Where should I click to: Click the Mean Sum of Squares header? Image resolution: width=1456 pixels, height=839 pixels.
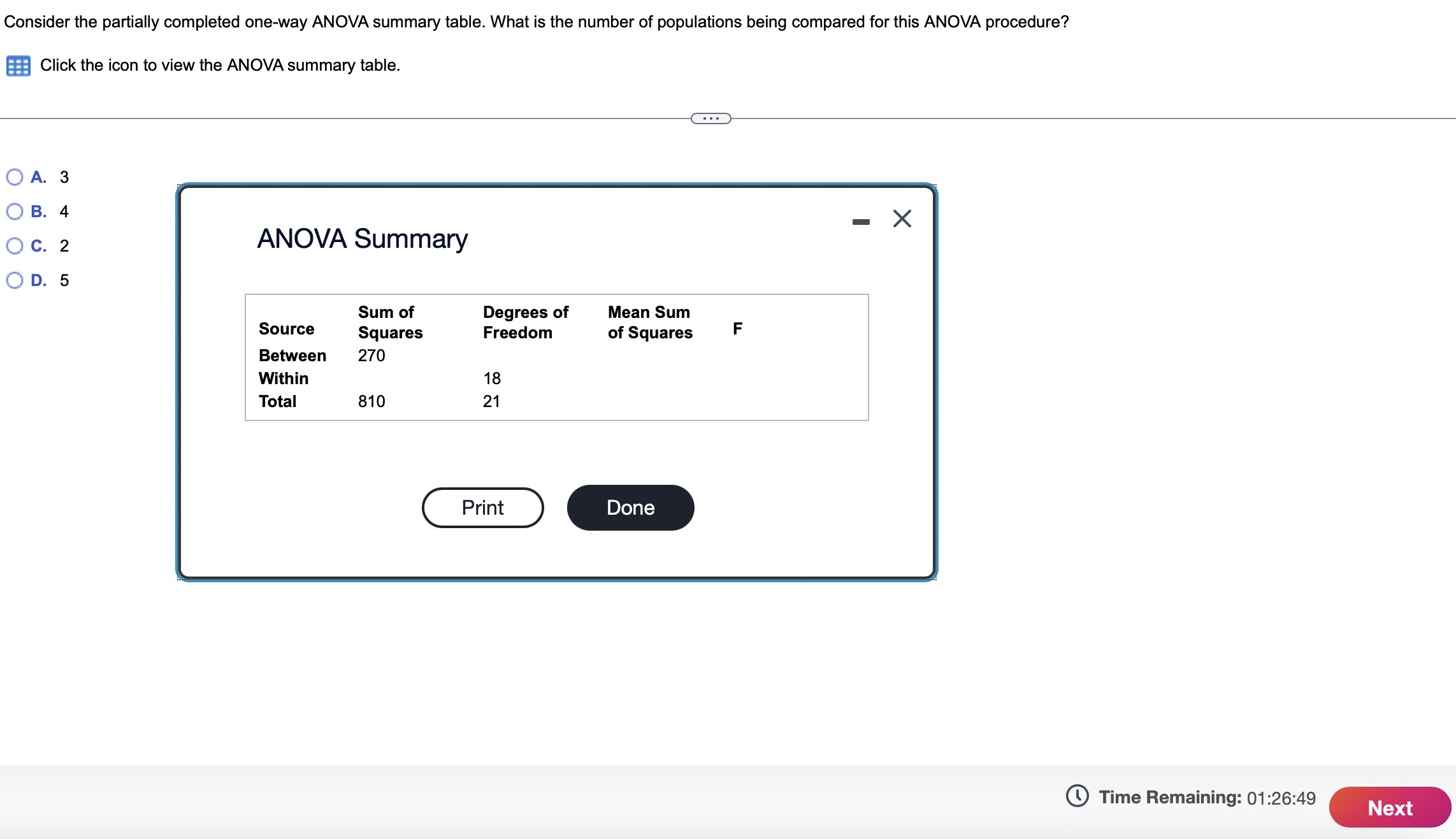click(x=649, y=322)
